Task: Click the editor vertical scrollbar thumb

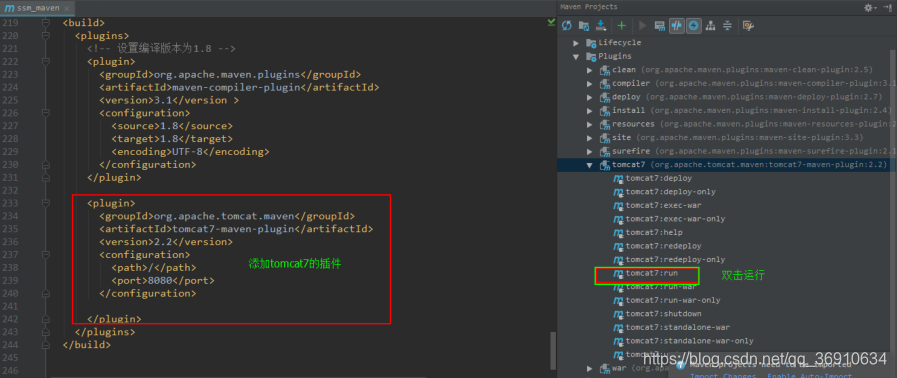Action: click(553, 350)
